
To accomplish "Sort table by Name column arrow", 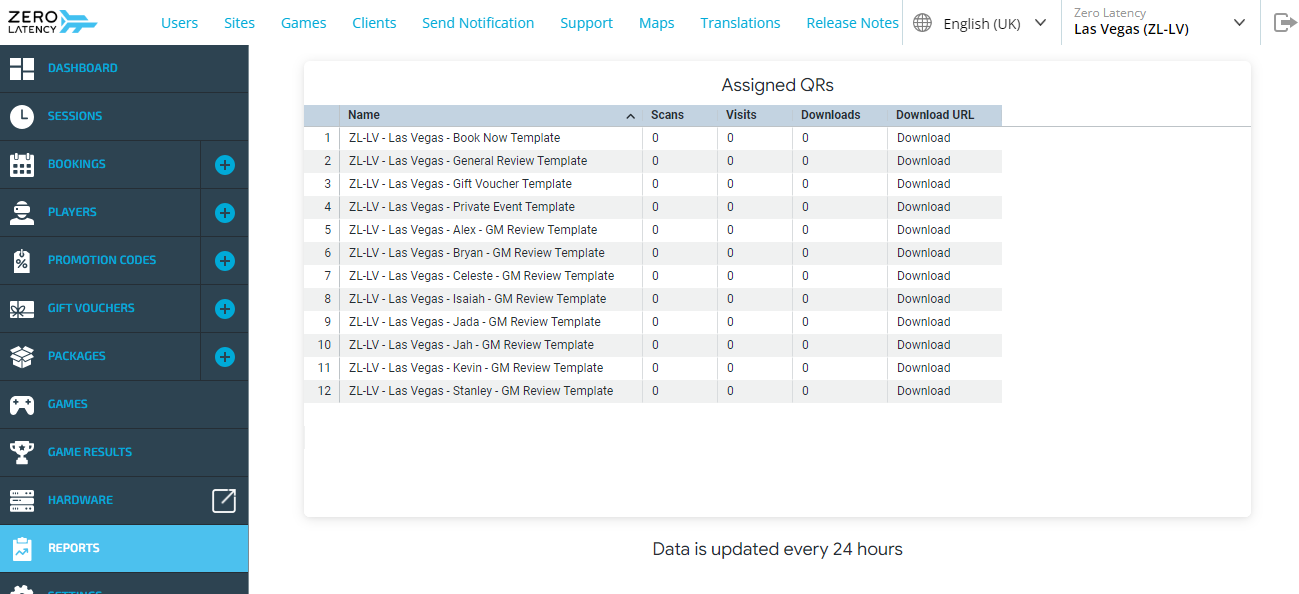I will 630,116.
